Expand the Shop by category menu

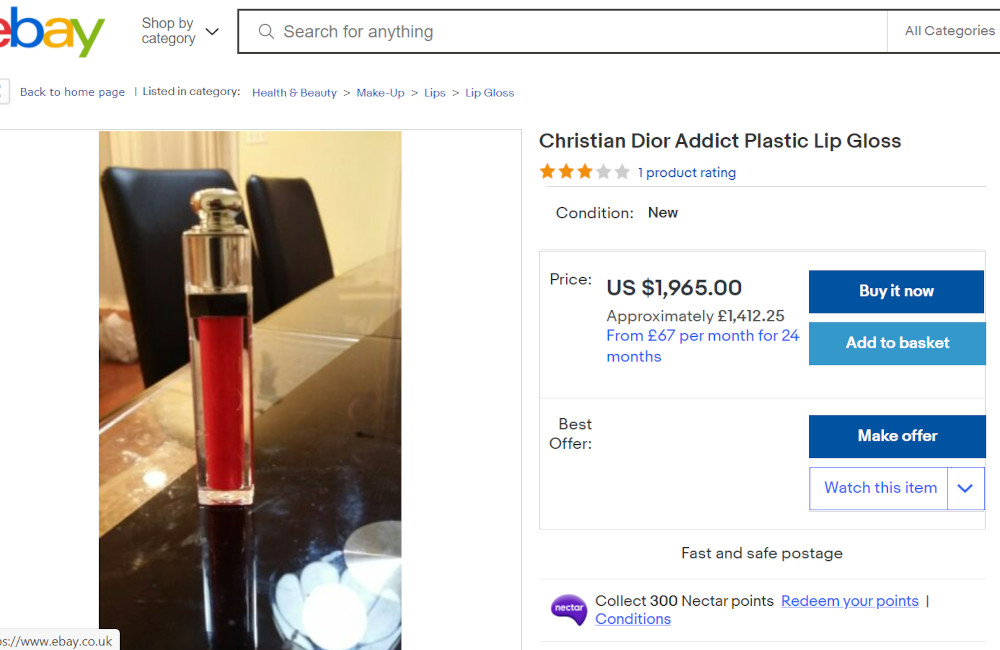(180, 31)
